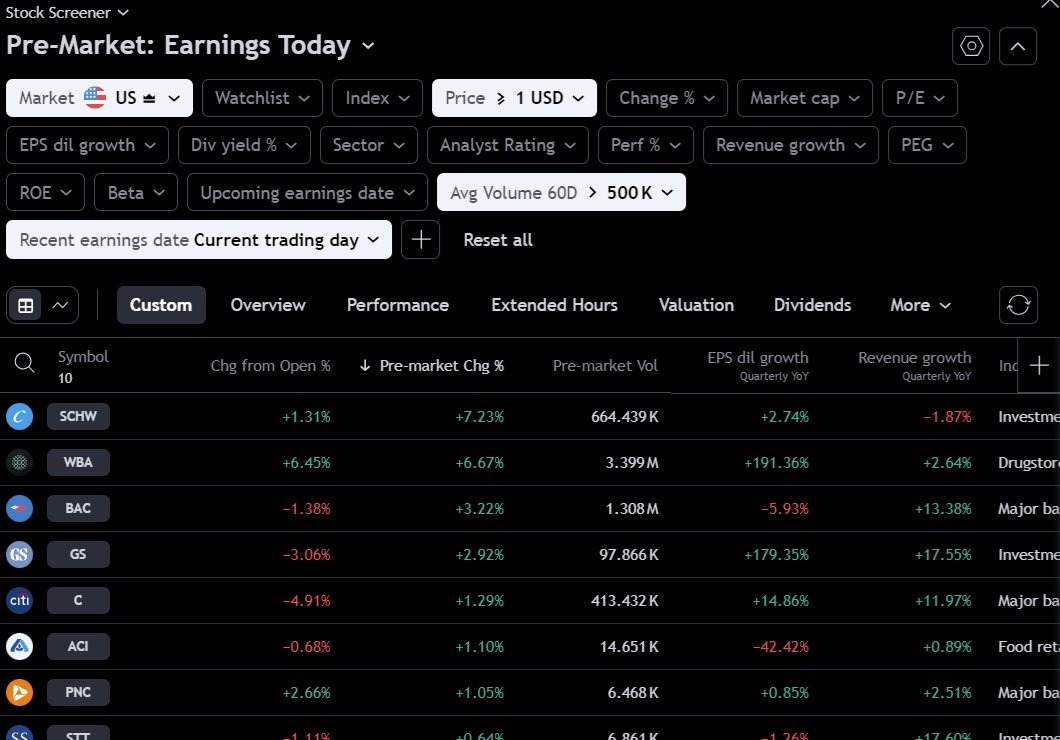Click the Bank of America logo icon
This screenshot has width=1060, height=740.
point(20,508)
